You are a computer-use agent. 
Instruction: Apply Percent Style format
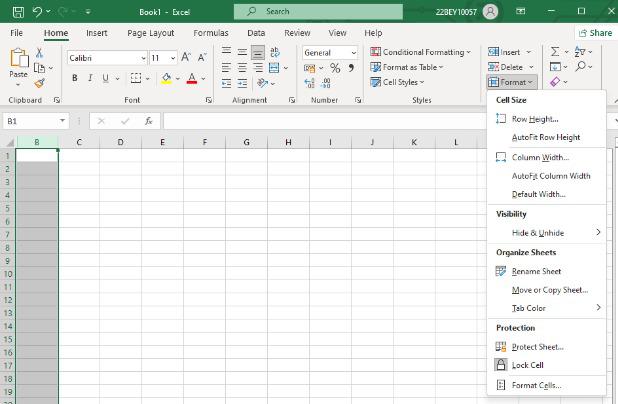coord(335,68)
